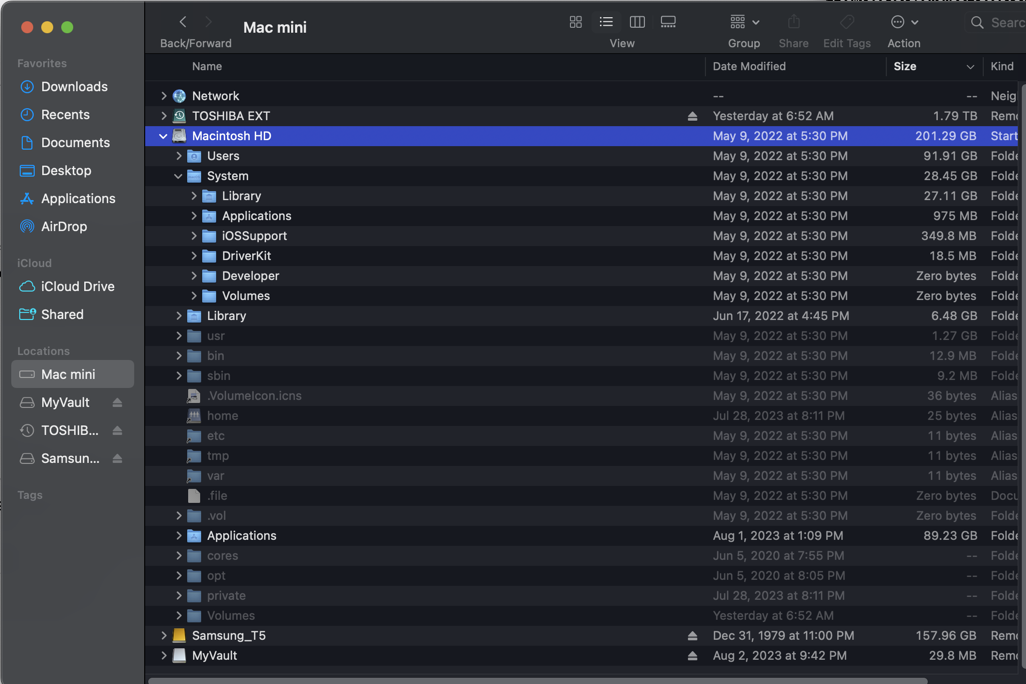Sort by Date Modified column

(x=749, y=66)
